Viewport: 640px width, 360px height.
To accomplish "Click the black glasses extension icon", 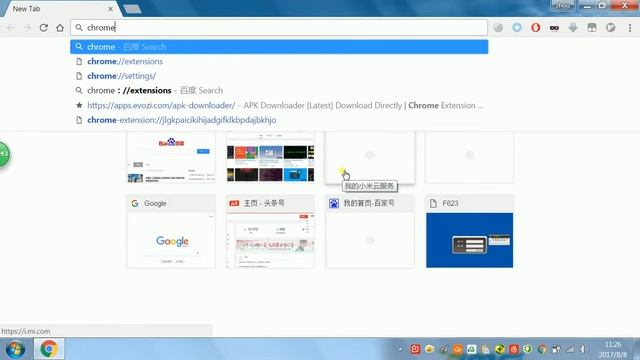I will (554, 28).
